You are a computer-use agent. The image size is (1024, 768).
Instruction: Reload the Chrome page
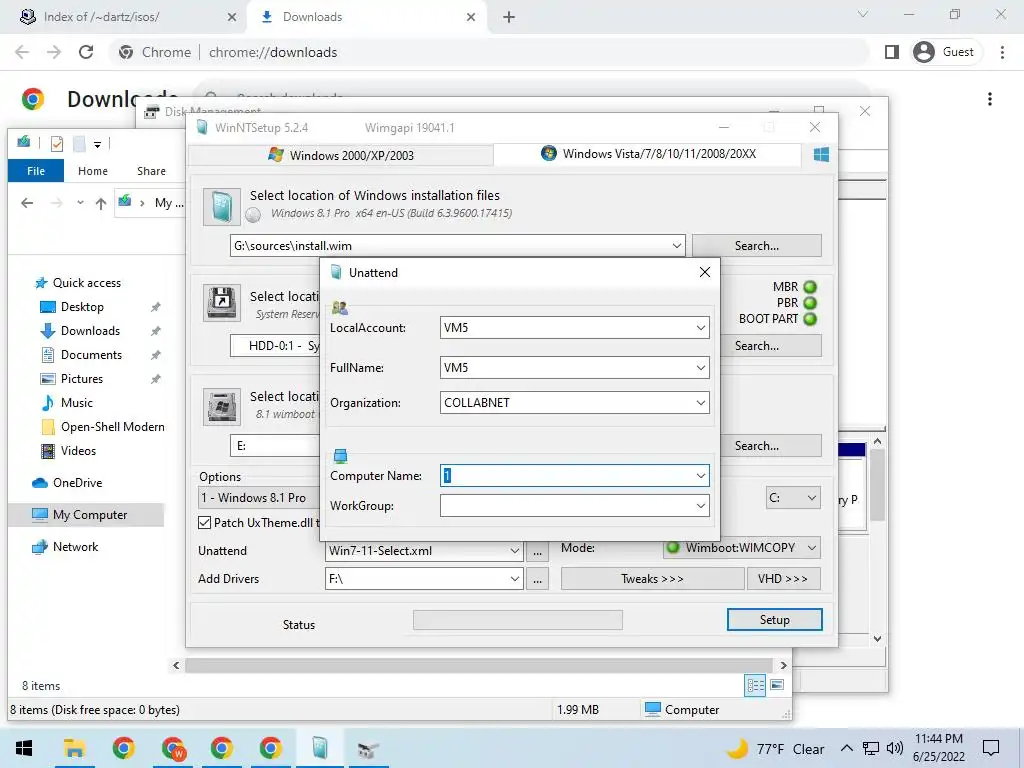[x=86, y=52]
